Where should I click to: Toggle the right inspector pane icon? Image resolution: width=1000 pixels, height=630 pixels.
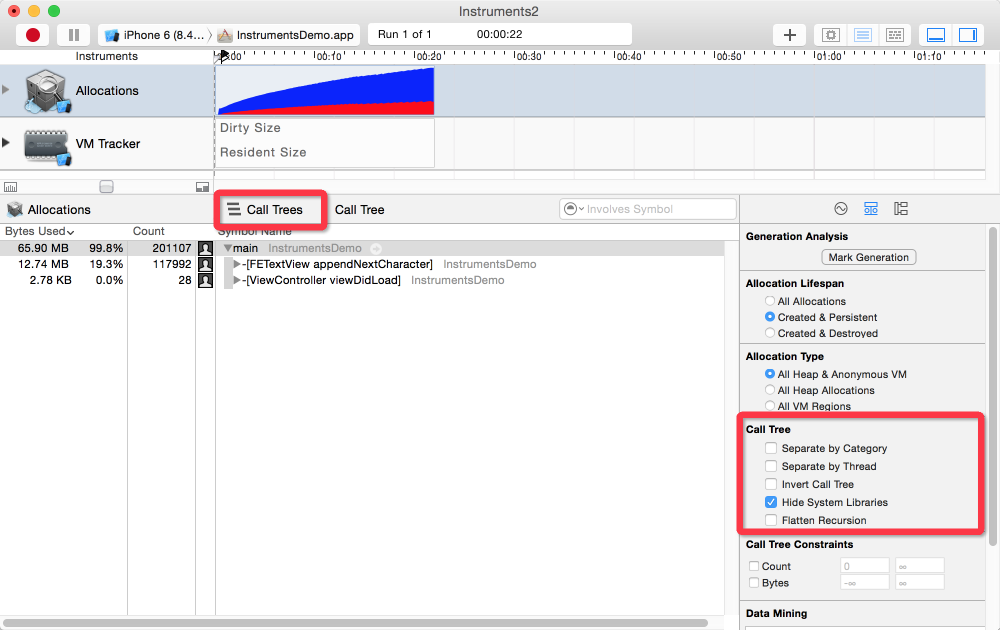967,35
